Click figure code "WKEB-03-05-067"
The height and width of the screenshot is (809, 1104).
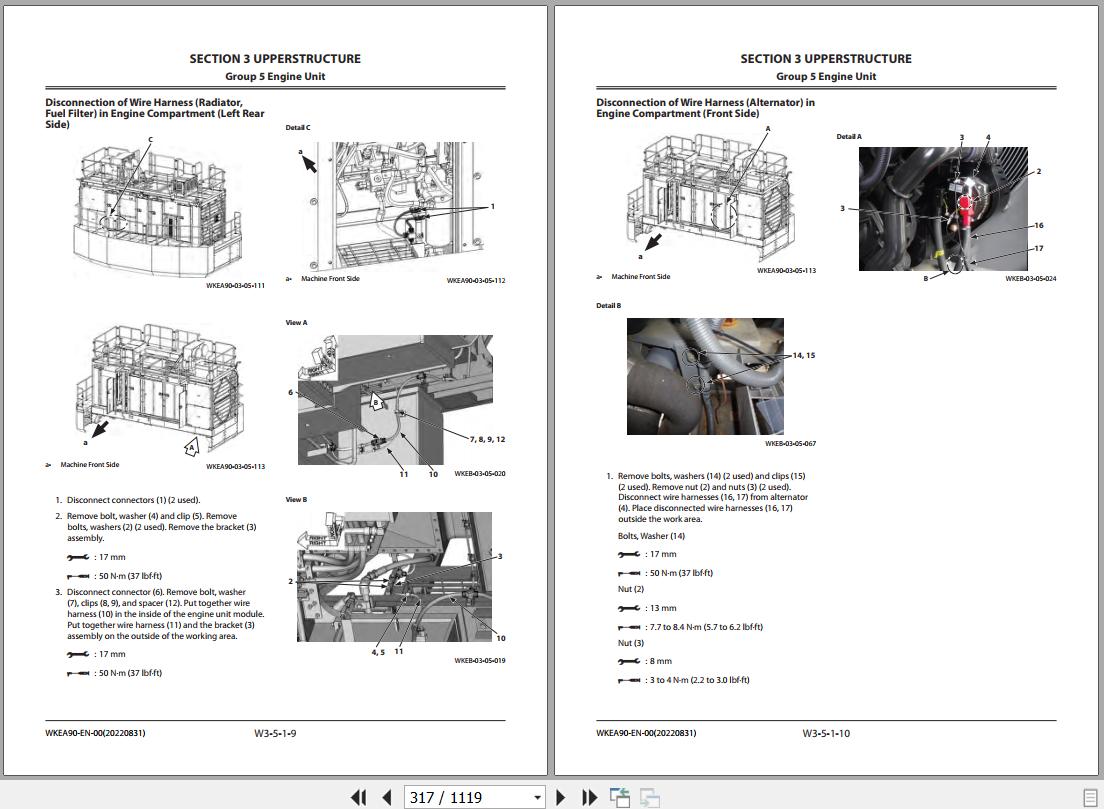point(791,444)
